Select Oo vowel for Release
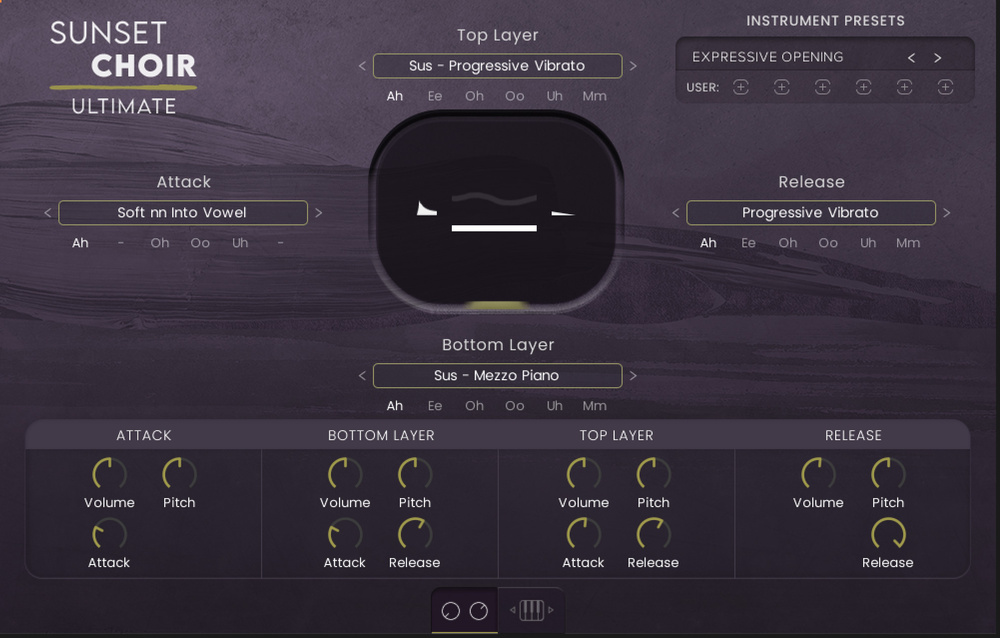Image resolution: width=1000 pixels, height=638 pixels. click(x=828, y=243)
